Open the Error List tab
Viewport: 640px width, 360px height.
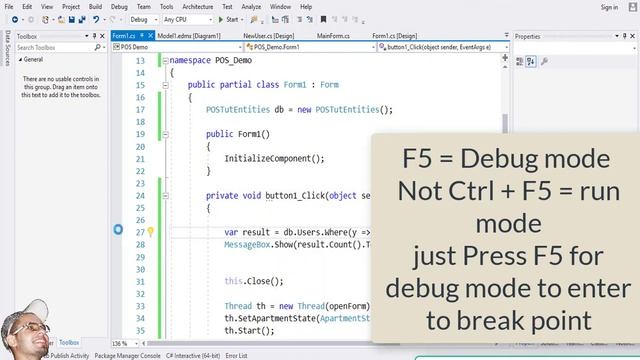pos(236,356)
